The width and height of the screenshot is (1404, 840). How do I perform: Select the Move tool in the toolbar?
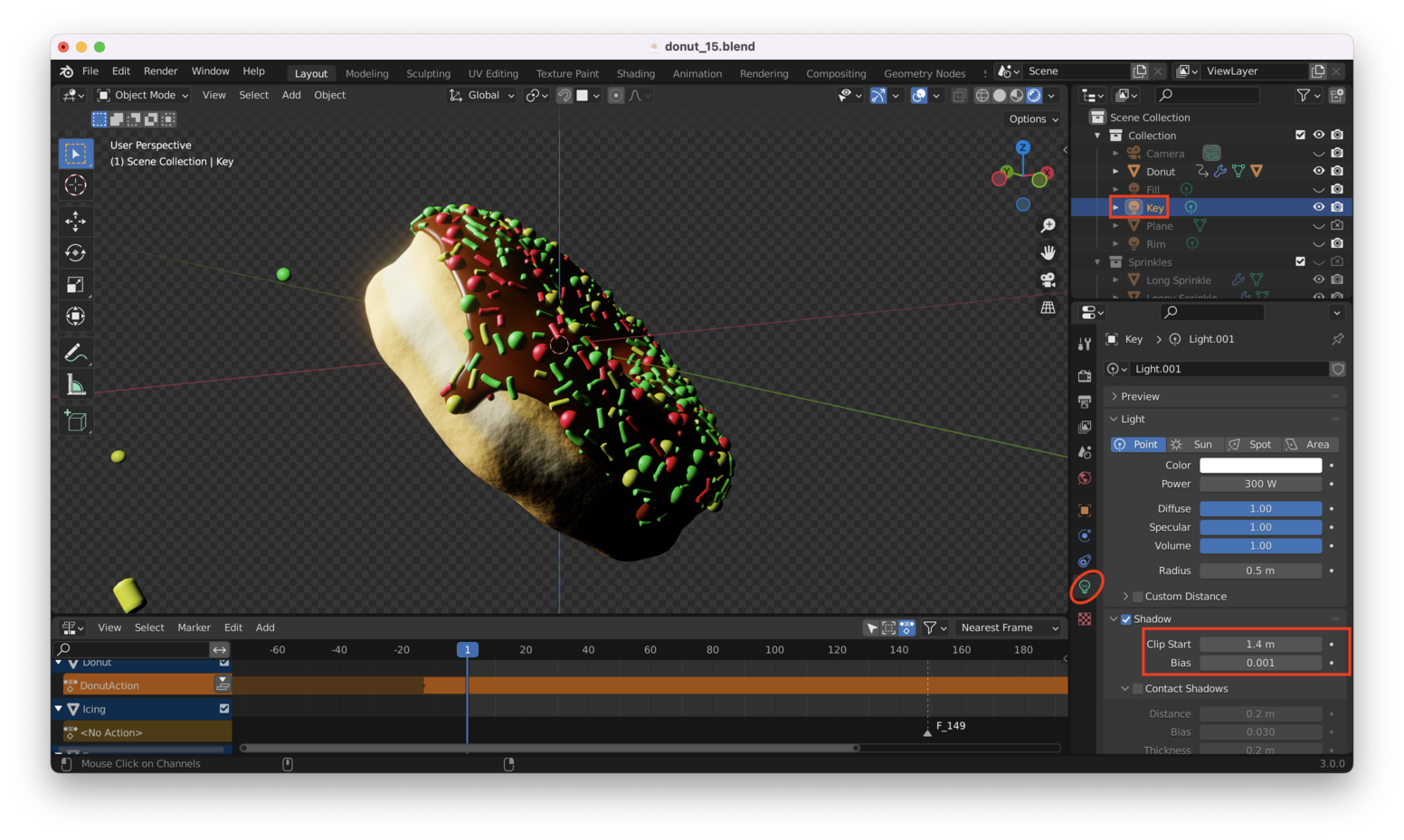pos(76,221)
